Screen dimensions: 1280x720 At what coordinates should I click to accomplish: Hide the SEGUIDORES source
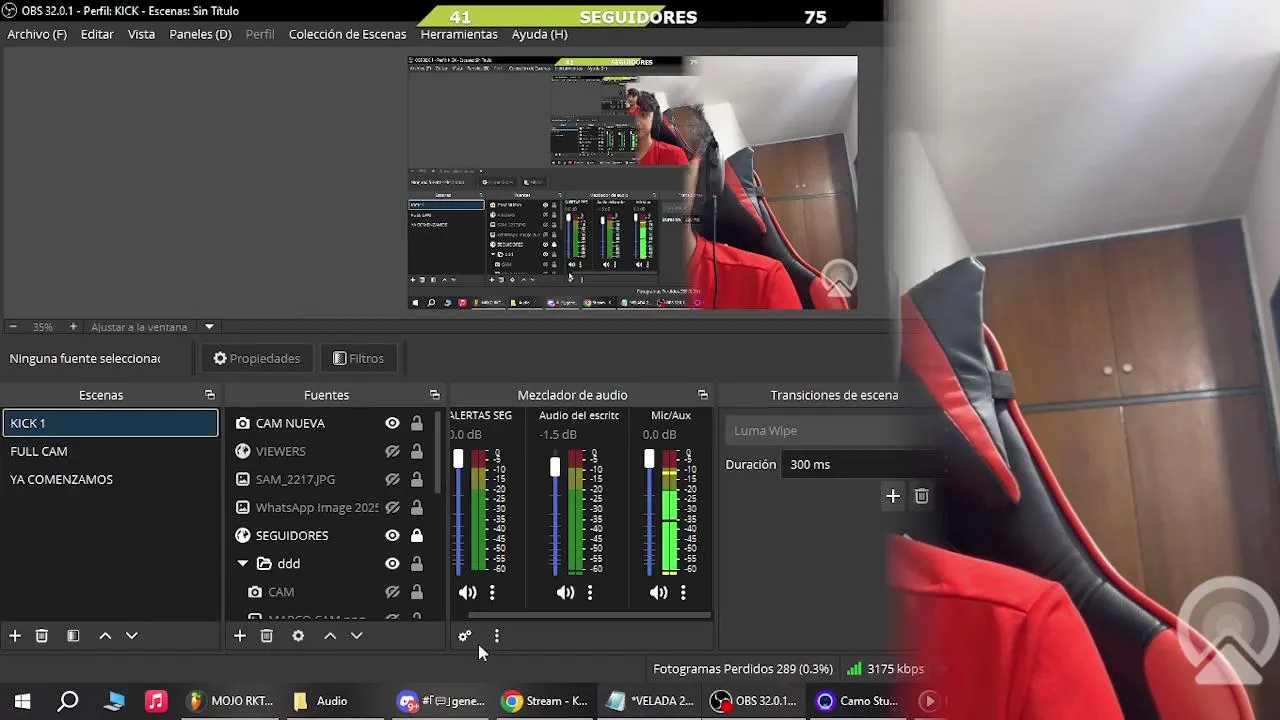coord(392,535)
